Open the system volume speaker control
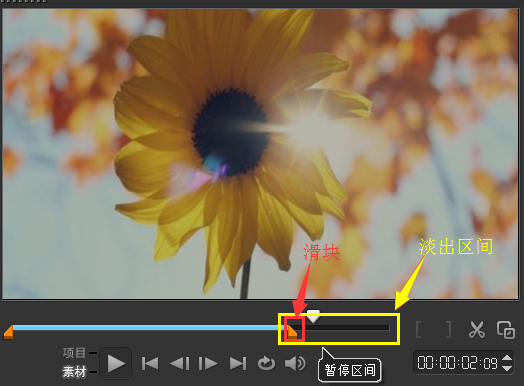Image resolution: width=524 pixels, height=386 pixels. click(295, 364)
